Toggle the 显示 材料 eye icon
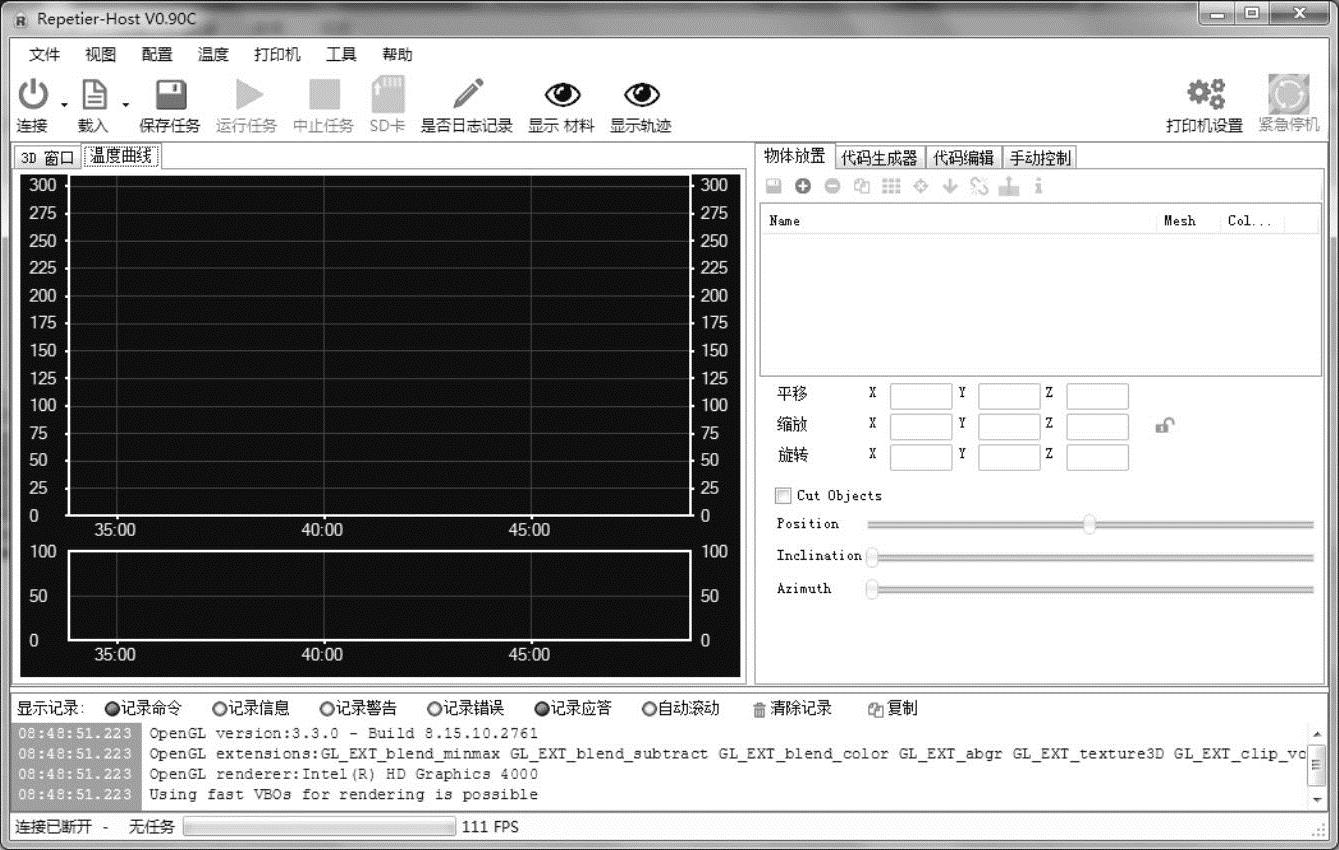Image resolution: width=1339 pixels, height=850 pixels. coord(562,95)
